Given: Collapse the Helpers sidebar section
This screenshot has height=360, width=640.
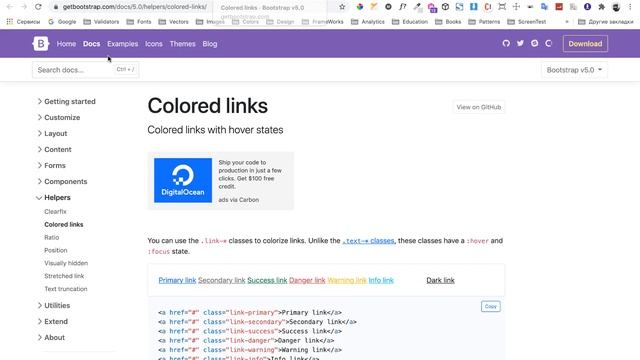Looking at the screenshot, I should [x=53, y=198].
